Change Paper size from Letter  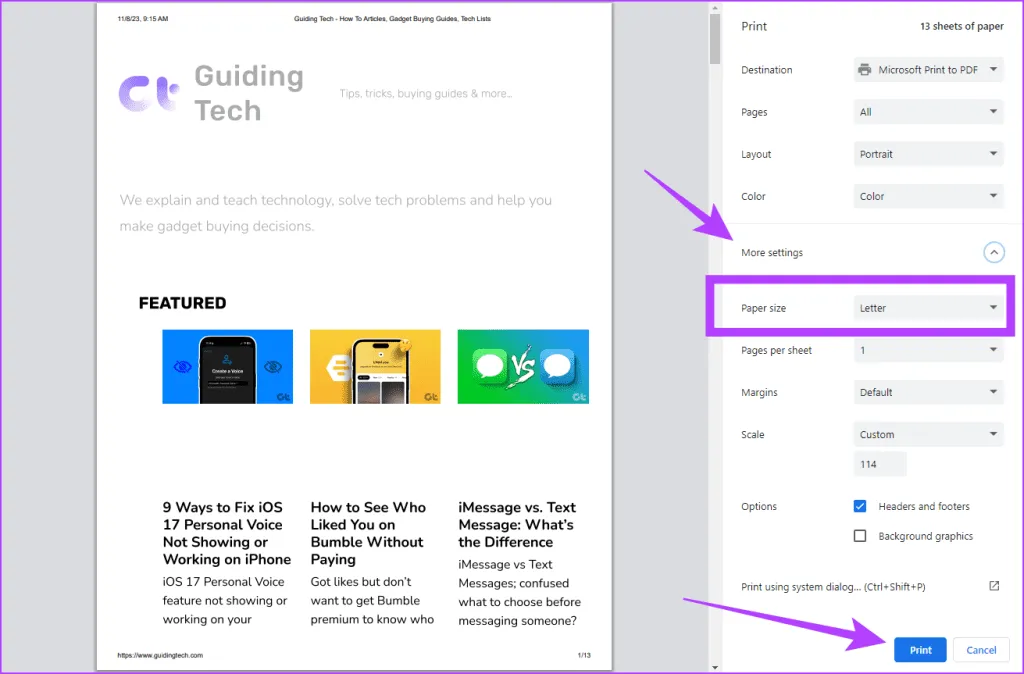[928, 308]
